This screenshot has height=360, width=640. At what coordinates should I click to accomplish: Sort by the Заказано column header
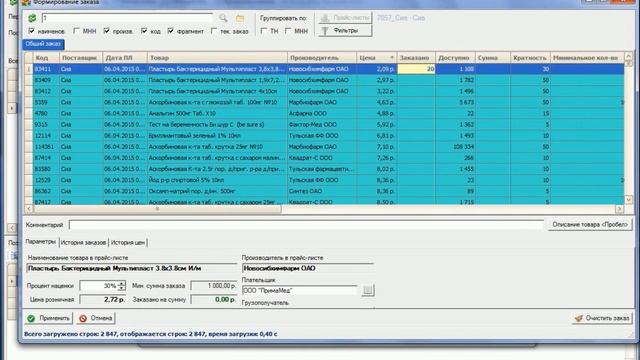416,58
